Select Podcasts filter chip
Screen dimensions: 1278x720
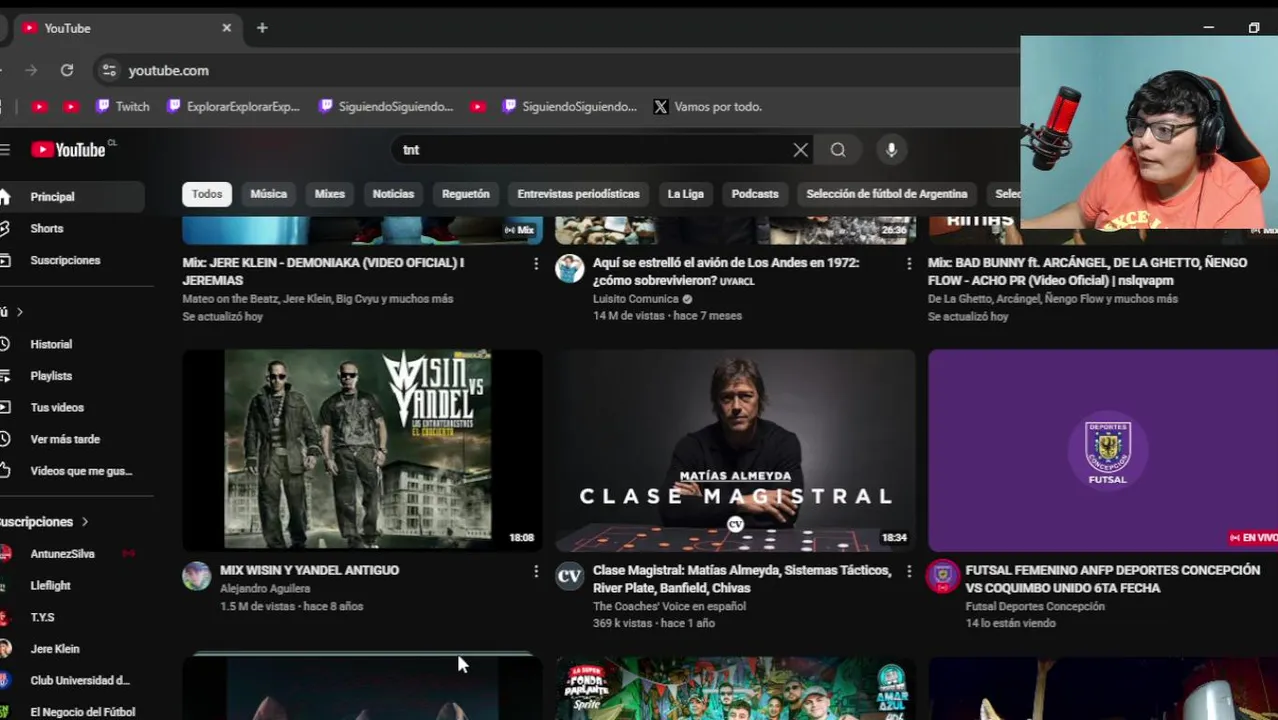[755, 194]
